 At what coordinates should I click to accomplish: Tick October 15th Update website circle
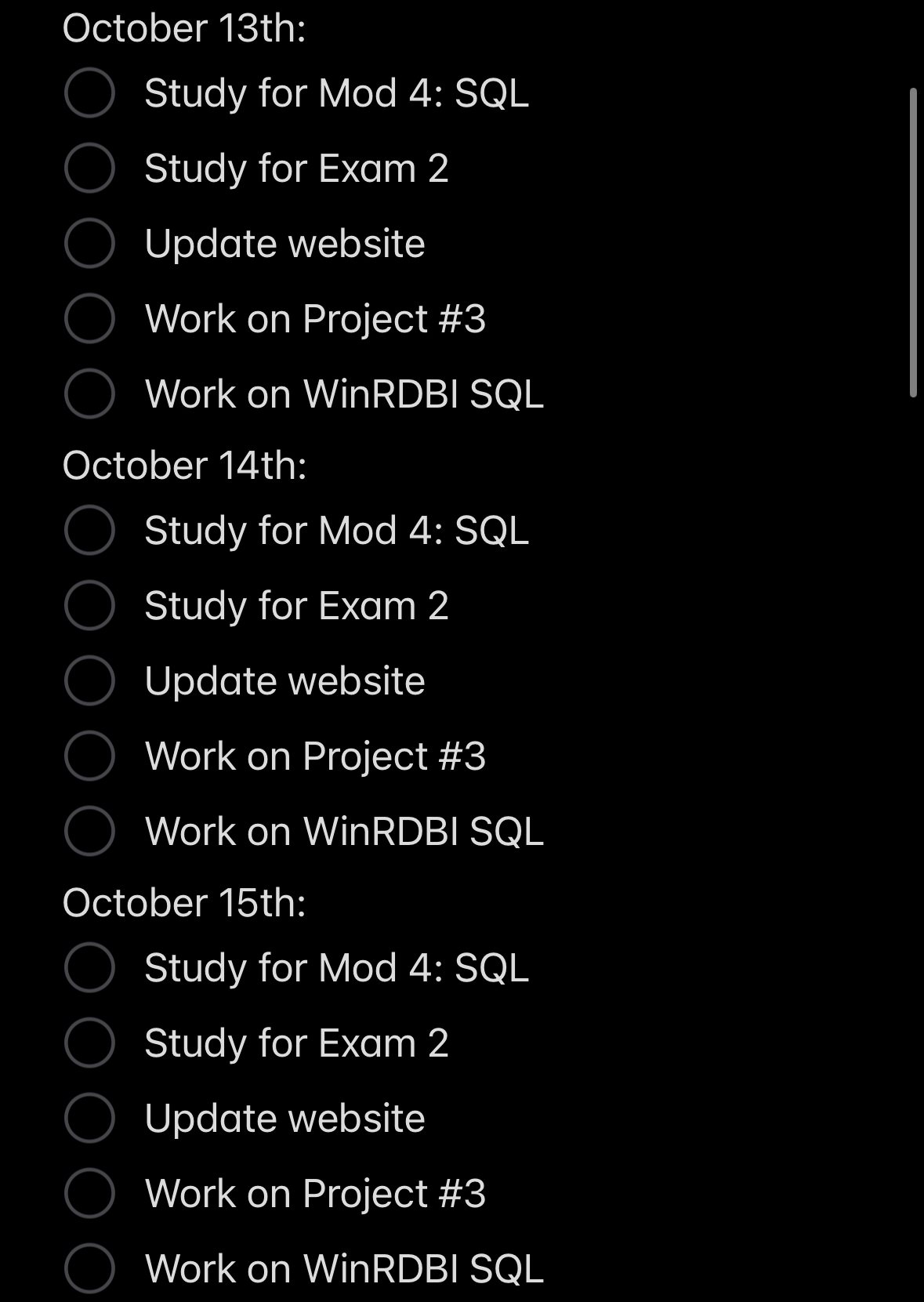[89, 1118]
